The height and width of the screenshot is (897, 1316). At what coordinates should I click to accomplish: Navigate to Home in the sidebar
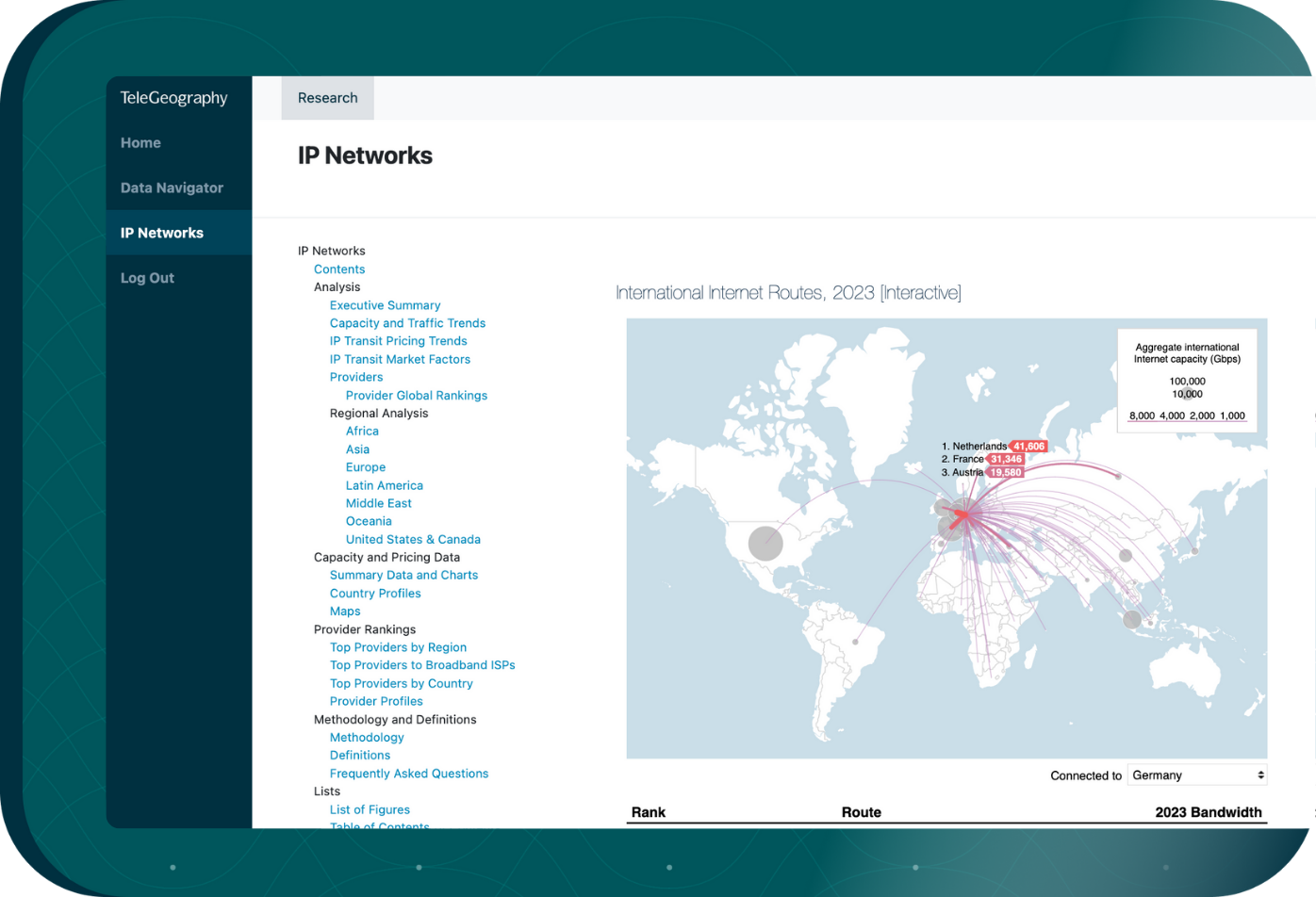(140, 142)
